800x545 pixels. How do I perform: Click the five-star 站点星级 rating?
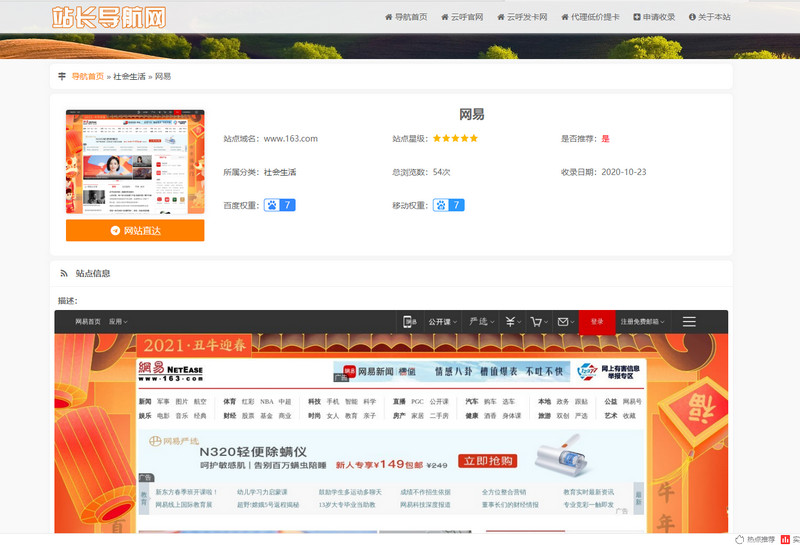click(x=456, y=138)
